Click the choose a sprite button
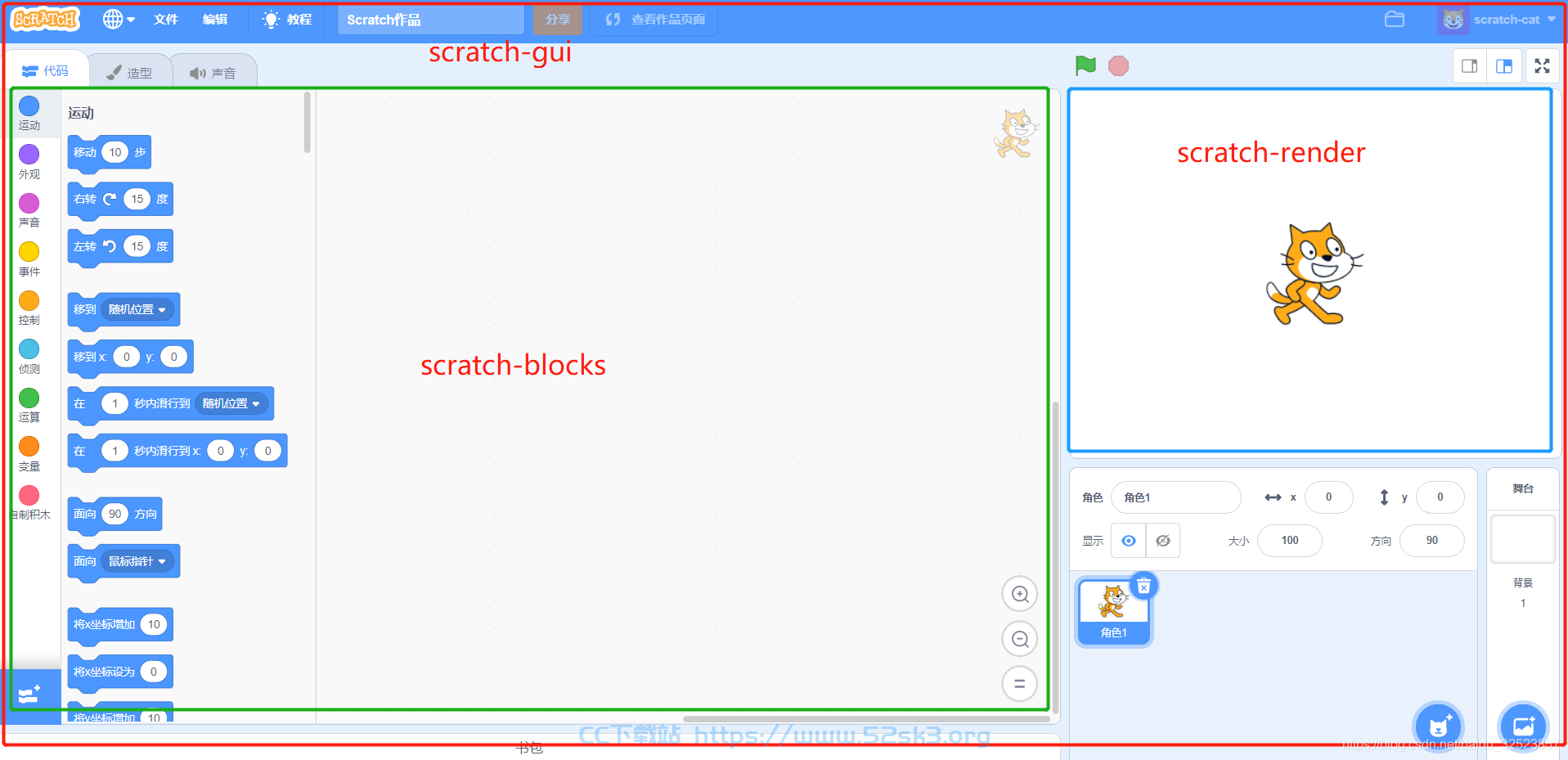This screenshot has width=1568, height=760. tap(1438, 726)
